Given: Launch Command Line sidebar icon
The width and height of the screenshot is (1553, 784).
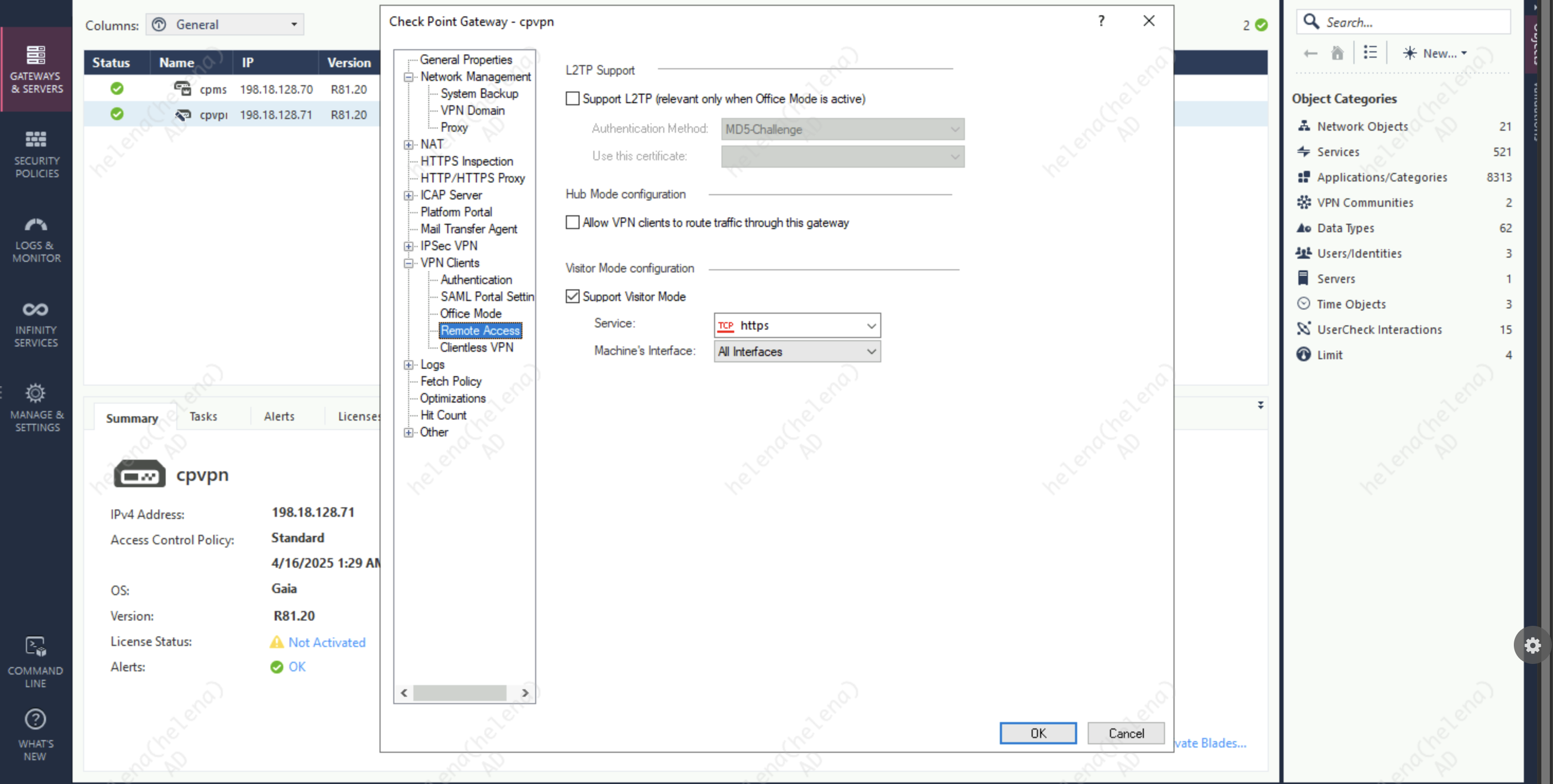Looking at the screenshot, I should [36, 647].
